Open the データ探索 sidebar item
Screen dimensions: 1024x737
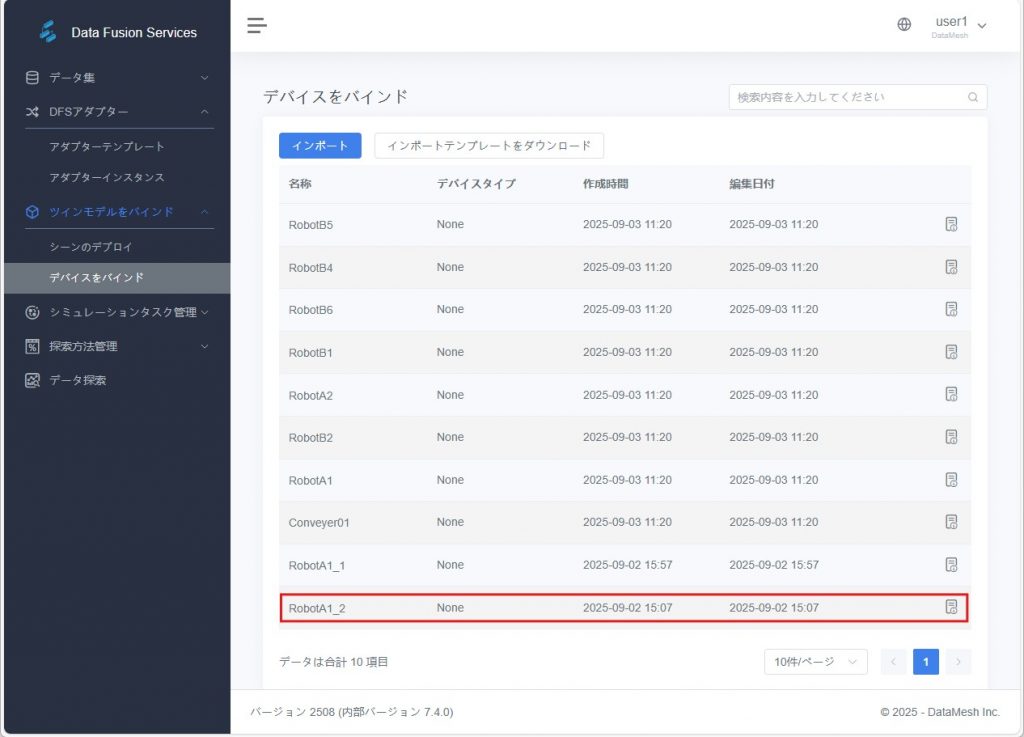(x=78, y=380)
